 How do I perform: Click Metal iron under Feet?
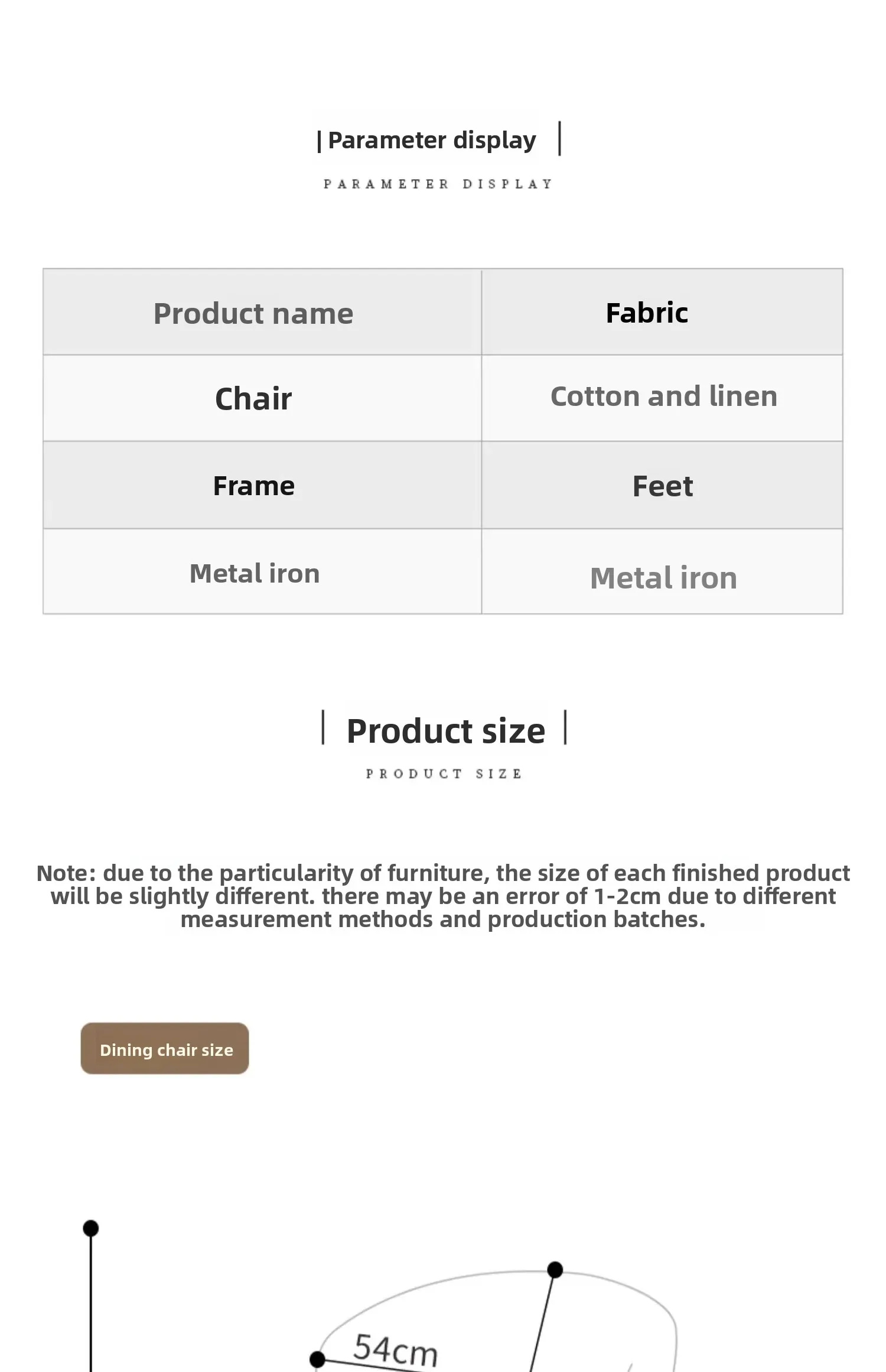point(662,571)
